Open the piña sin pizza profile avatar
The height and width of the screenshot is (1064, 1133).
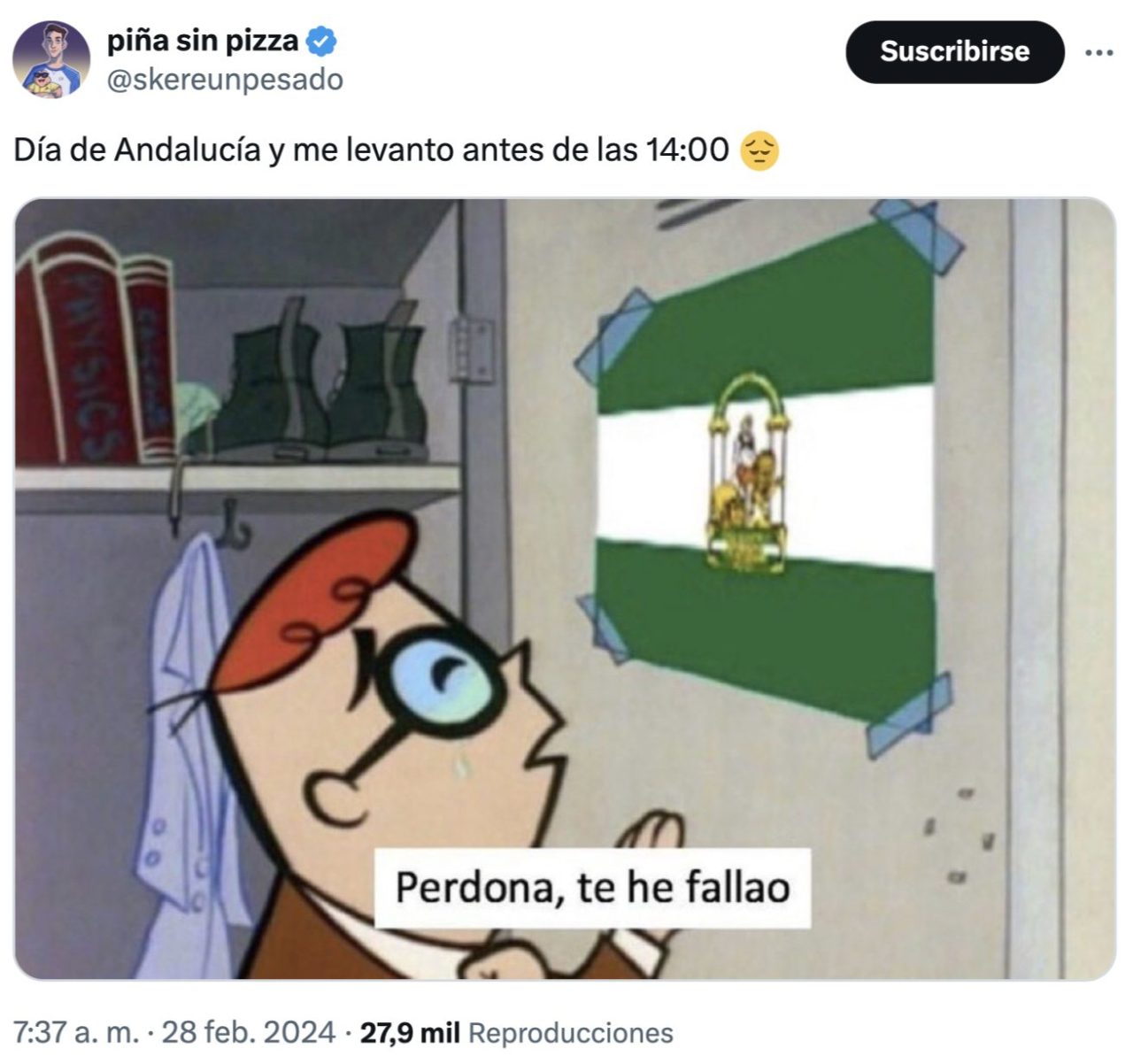51,59
